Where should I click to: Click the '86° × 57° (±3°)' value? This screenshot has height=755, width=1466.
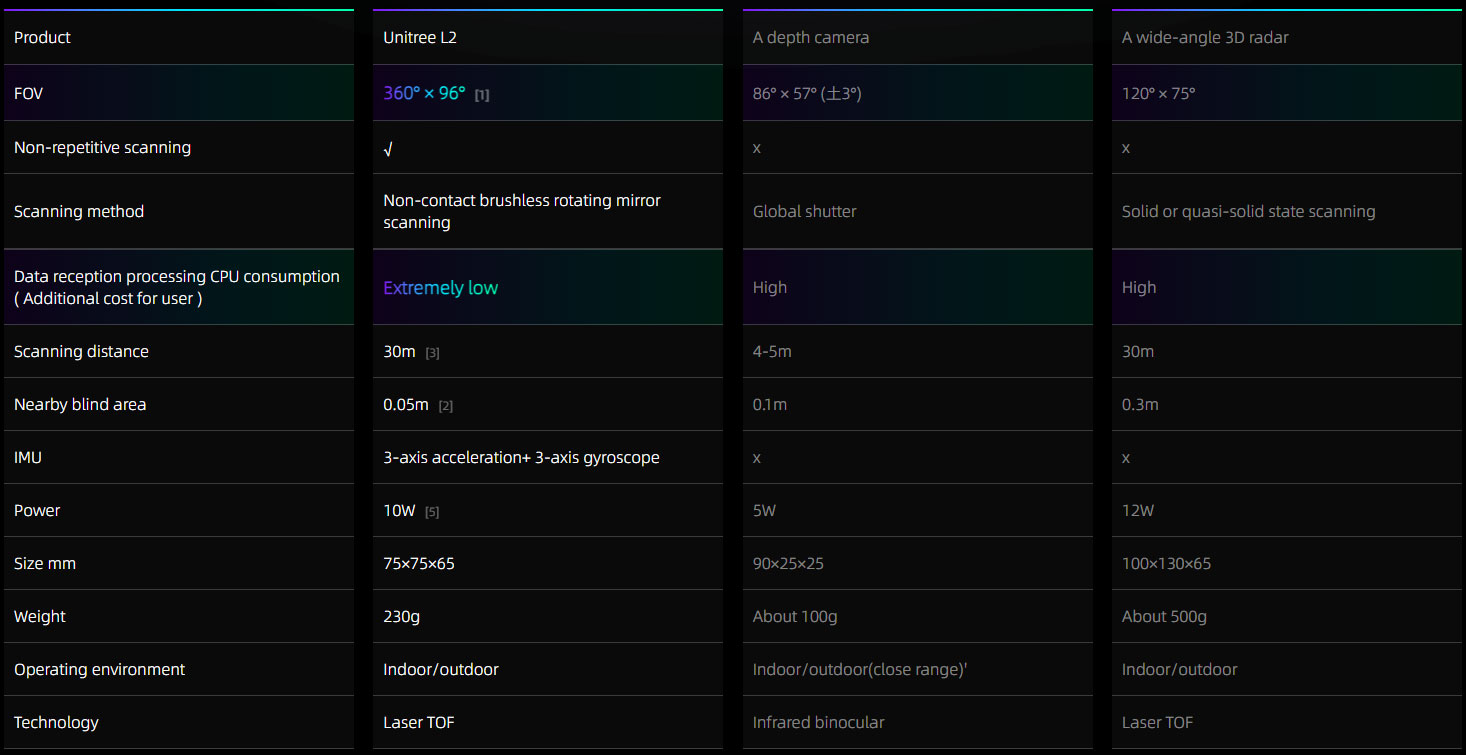807,94
